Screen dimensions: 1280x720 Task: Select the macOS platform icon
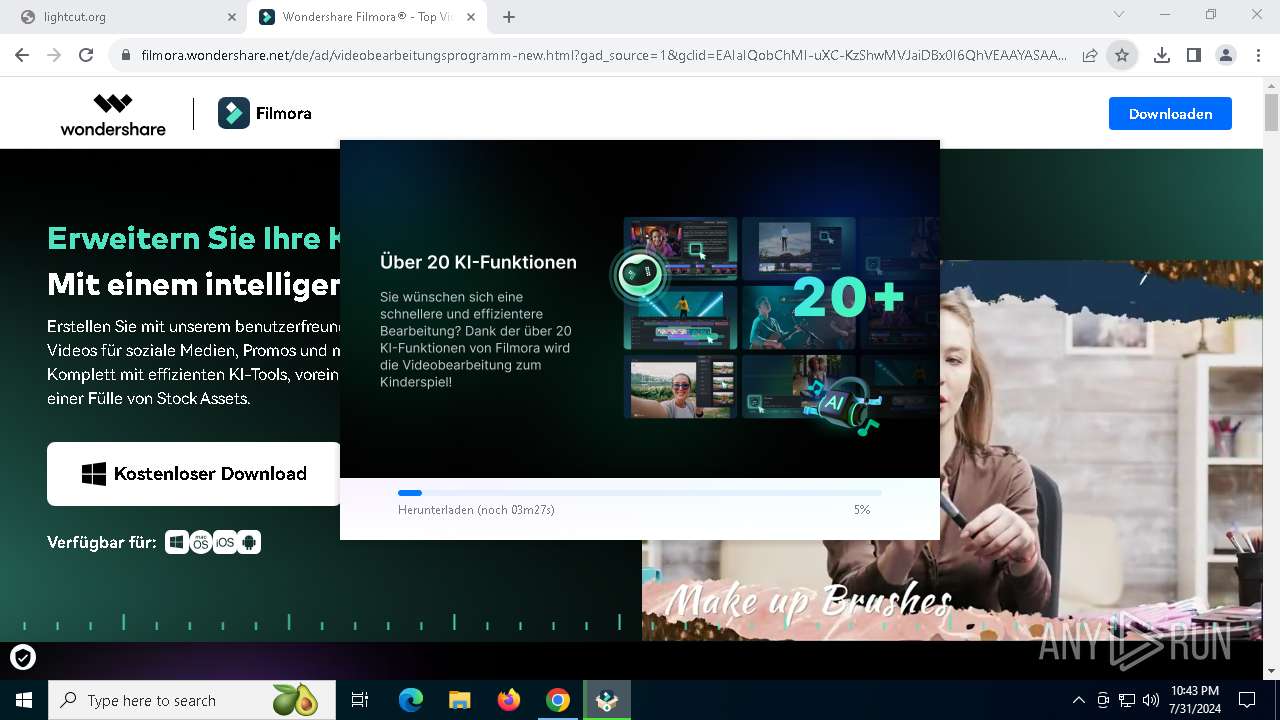(x=201, y=542)
